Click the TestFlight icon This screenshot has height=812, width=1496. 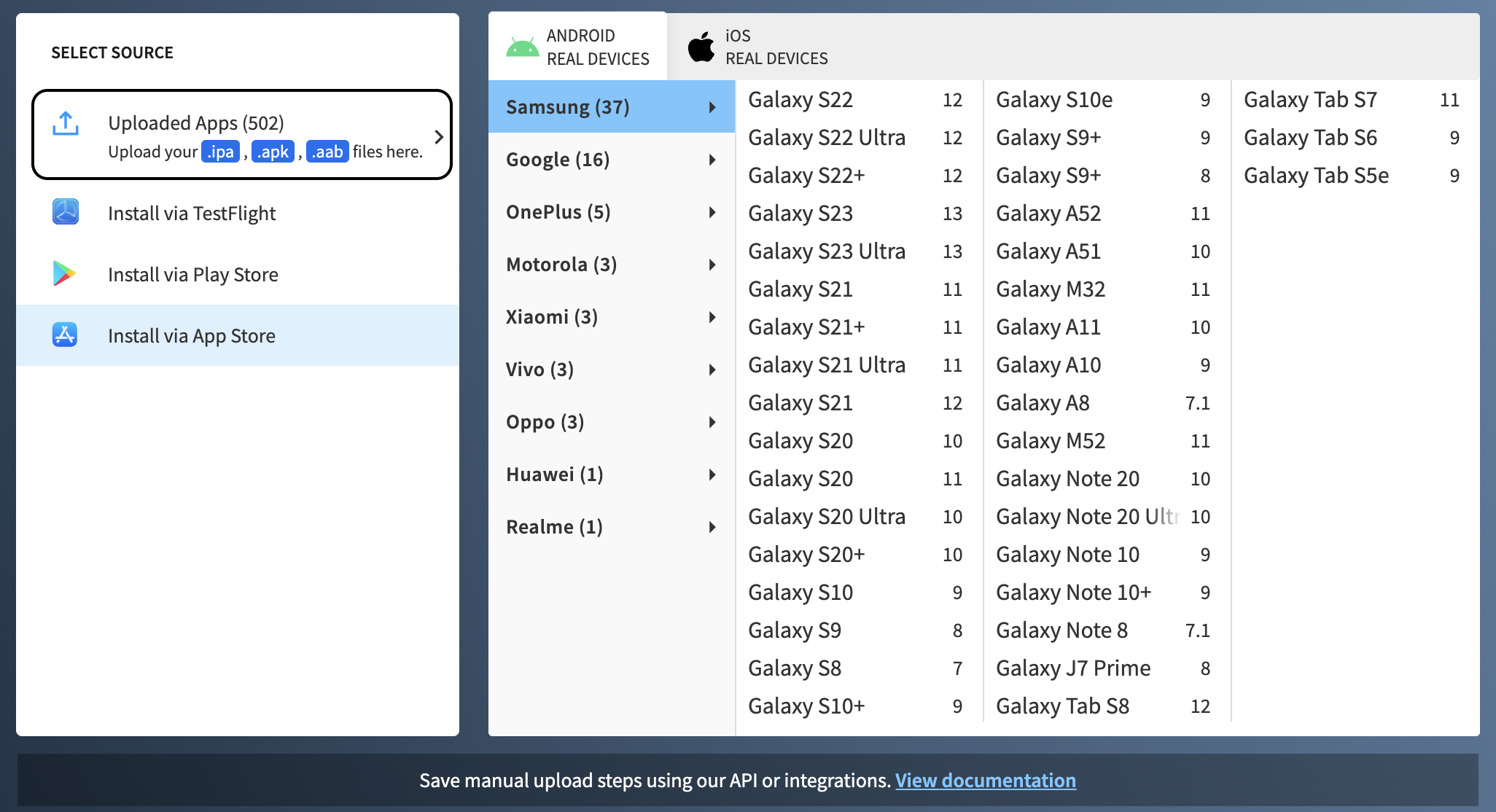tap(66, 212)
